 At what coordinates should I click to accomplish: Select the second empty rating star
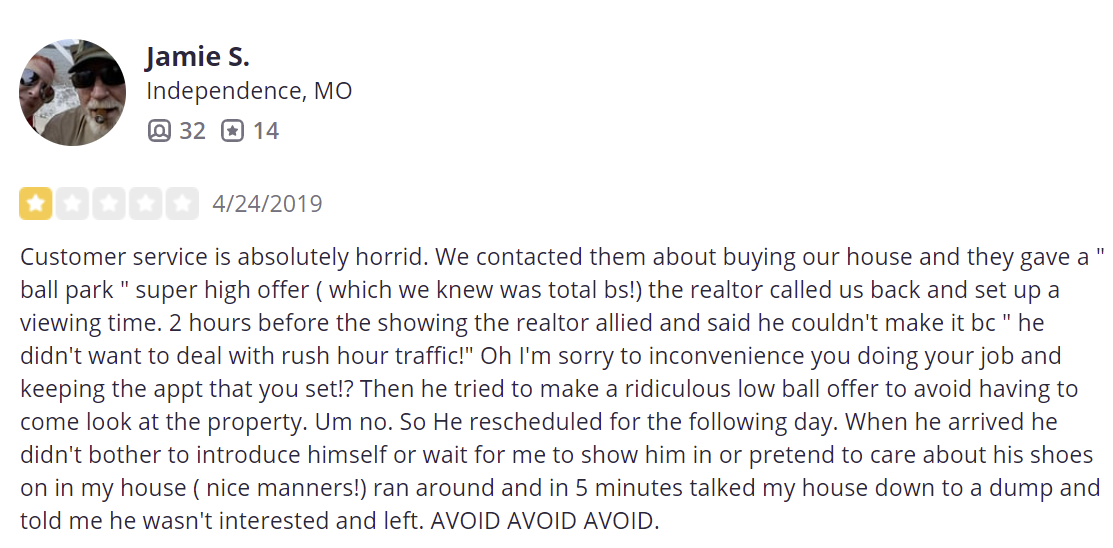72,204
